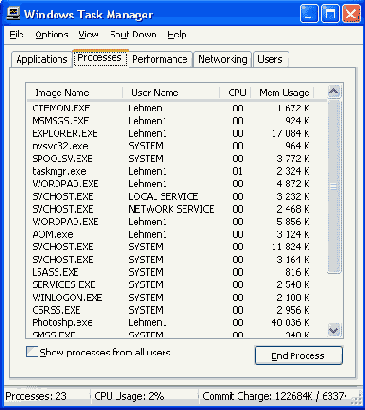Click the 01 CPU value for taskmgr.exe

[238, 171]
